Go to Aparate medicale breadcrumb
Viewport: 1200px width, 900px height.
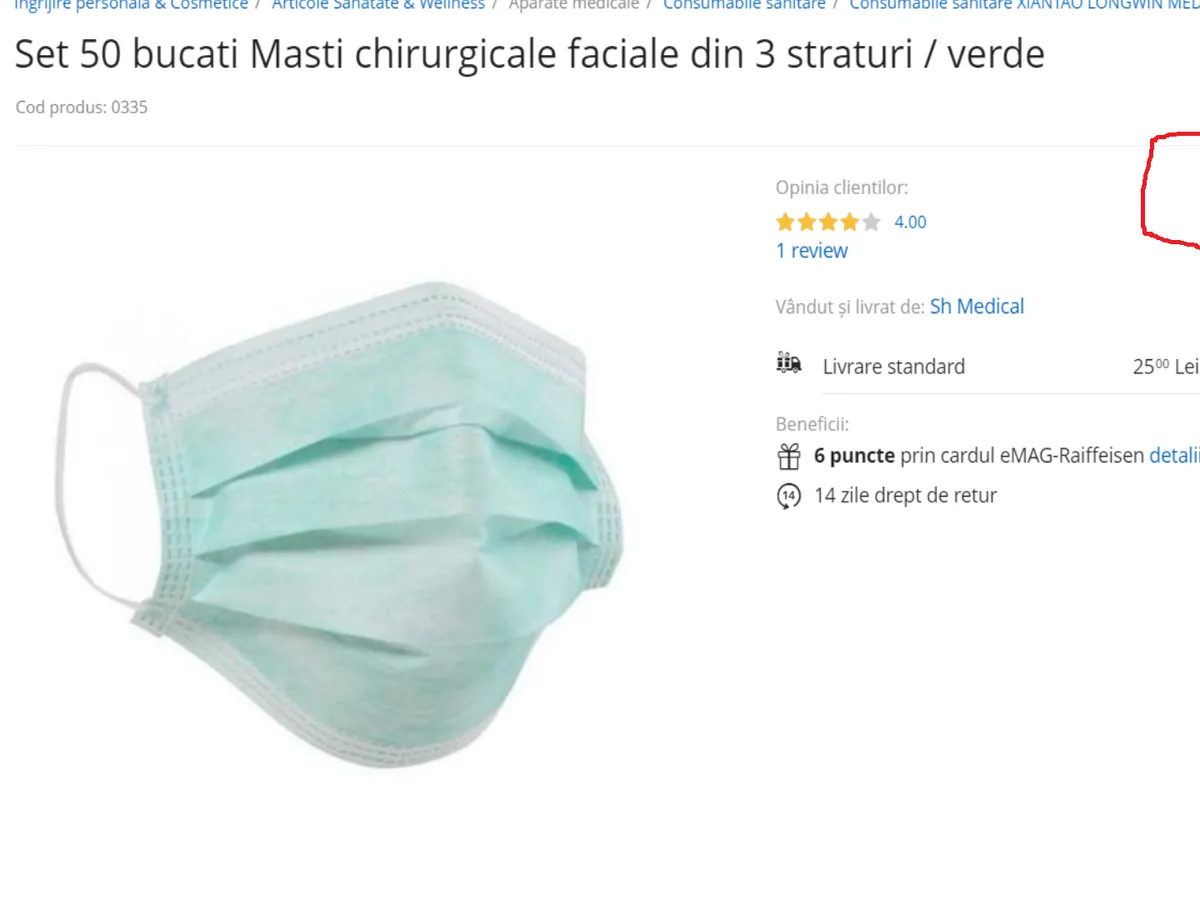(x=573, y=5)
